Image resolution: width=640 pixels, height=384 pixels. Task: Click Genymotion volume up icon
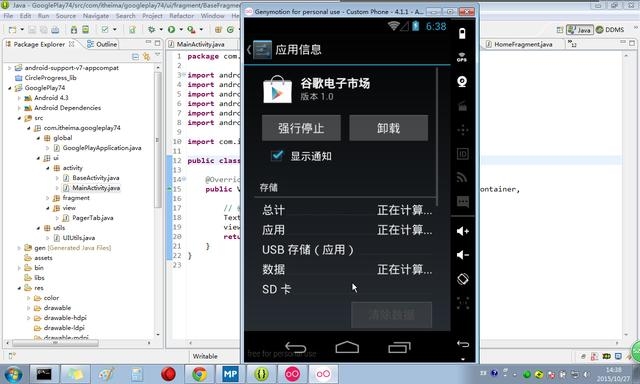(462, 231)
